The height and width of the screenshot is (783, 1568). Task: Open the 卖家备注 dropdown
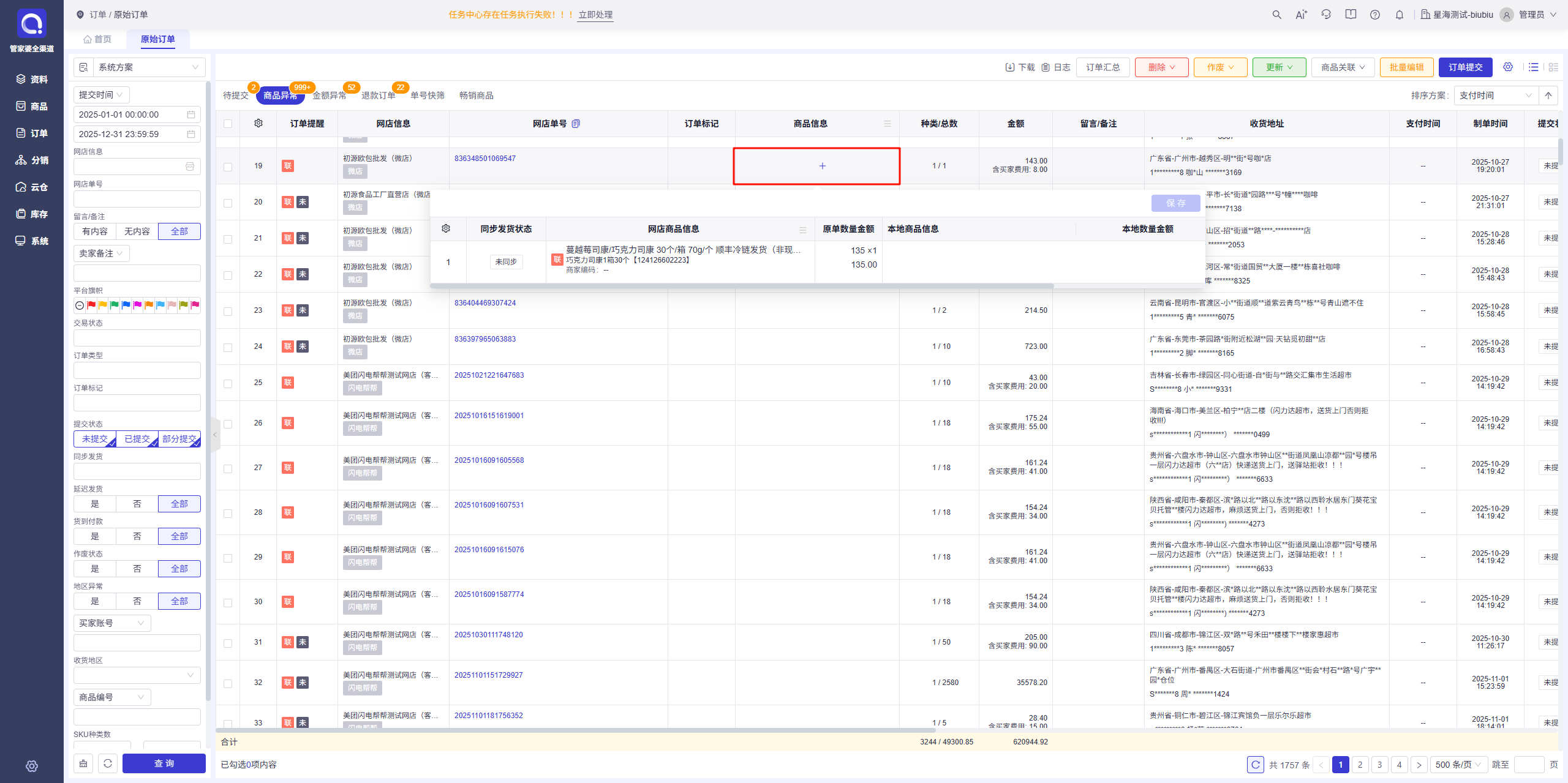[x=102, y=253]
